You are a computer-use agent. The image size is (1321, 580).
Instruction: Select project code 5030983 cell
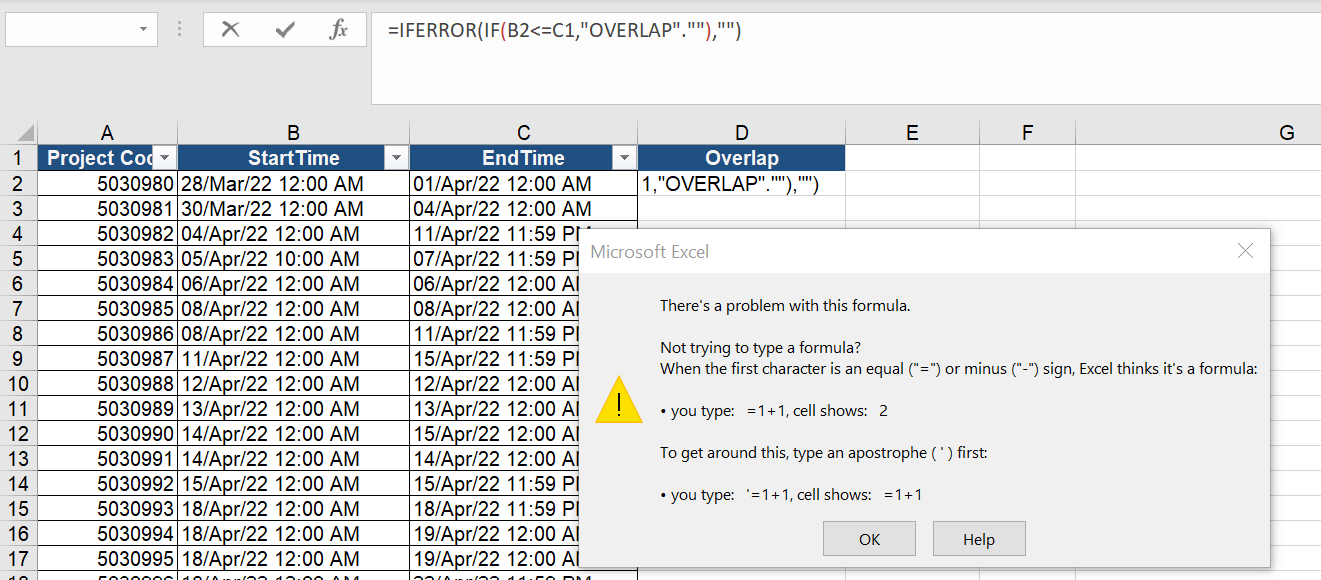click(107, 259)
